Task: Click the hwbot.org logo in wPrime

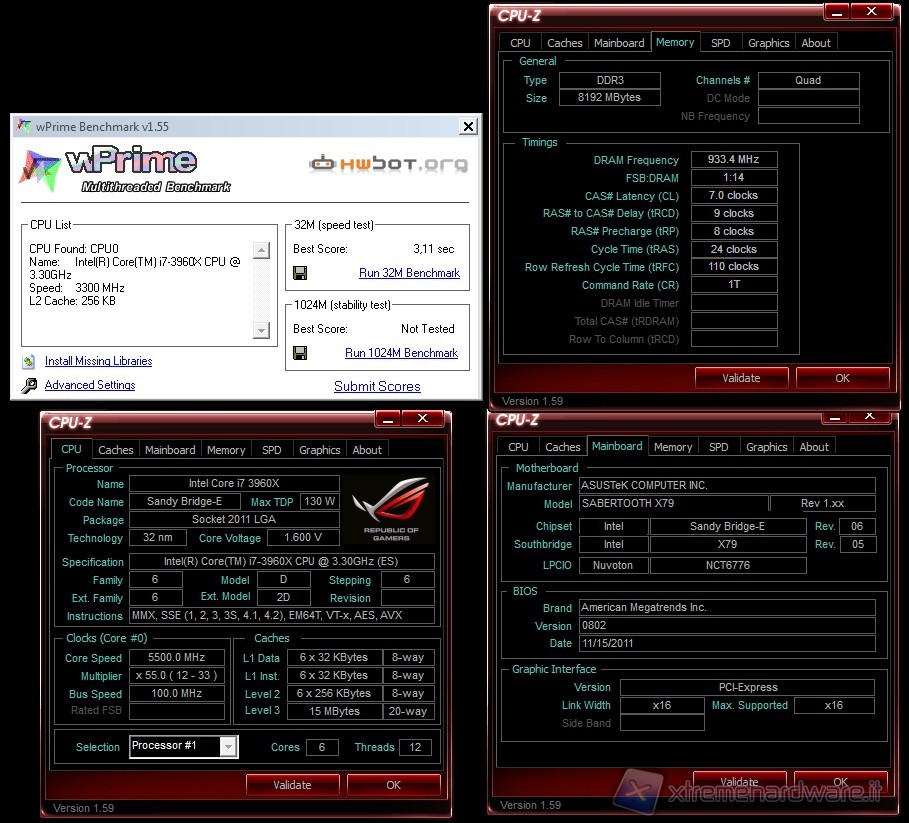Action: [x=388, y=163]
